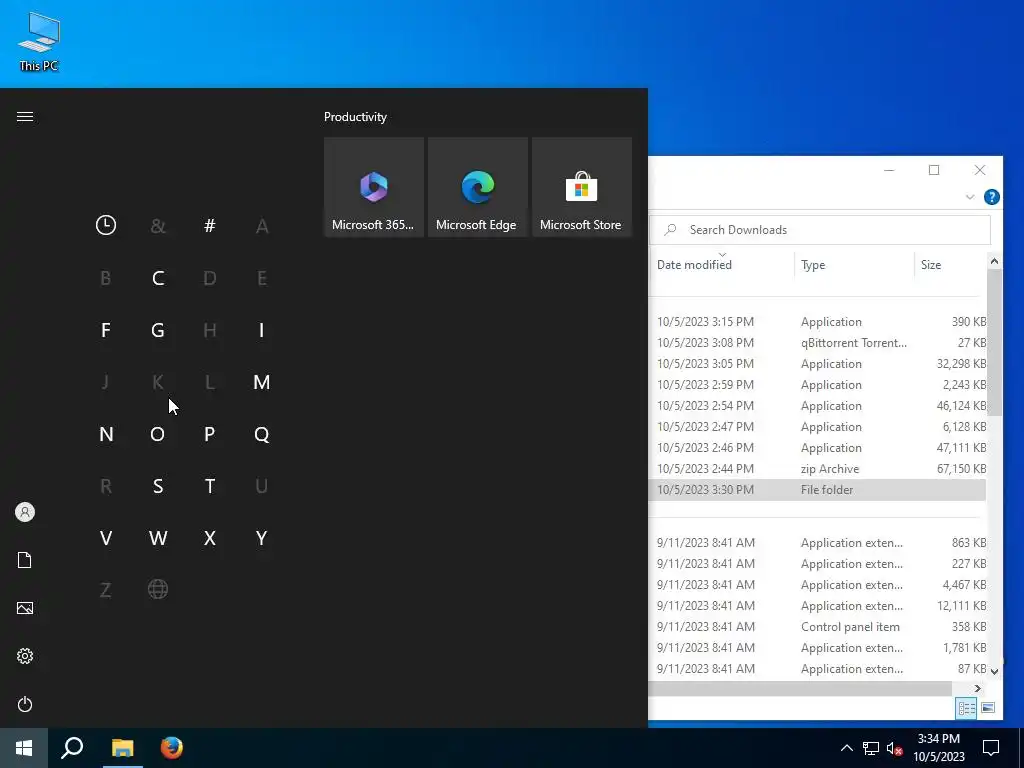Viewport: 1024px width, 768px height.
Task: Jump to letter I in app list
Action: click(261, 330)
